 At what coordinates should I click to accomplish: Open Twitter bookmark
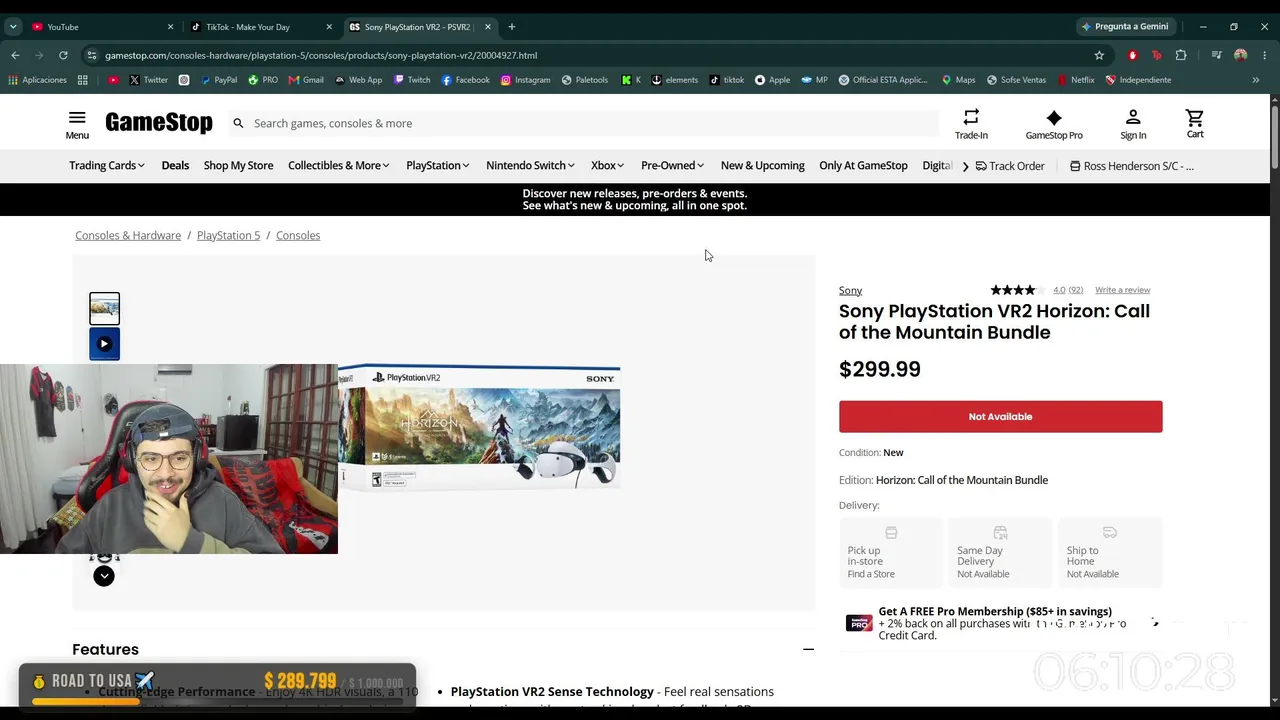coord(148,80)
